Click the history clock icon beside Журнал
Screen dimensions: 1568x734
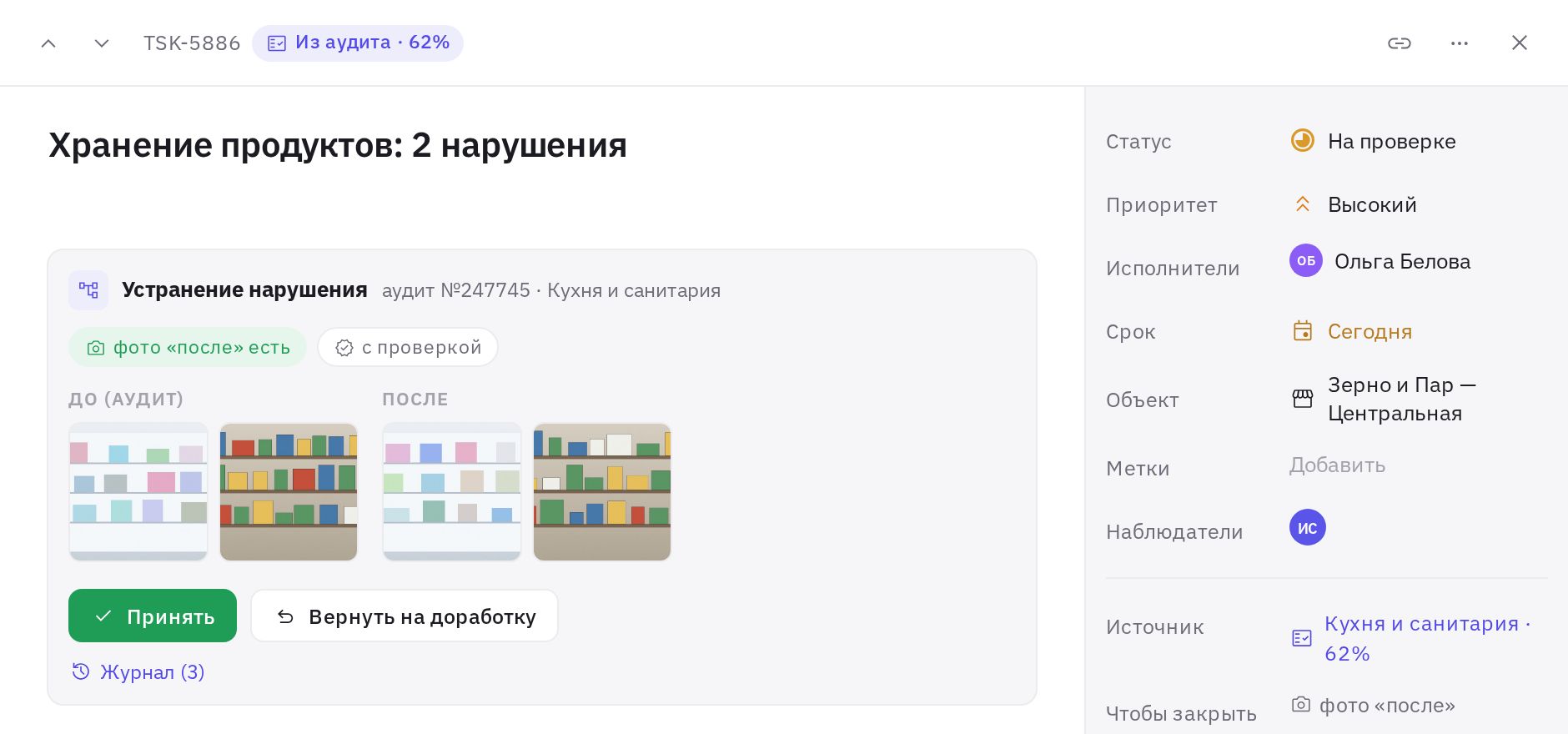tap(81, 671)
